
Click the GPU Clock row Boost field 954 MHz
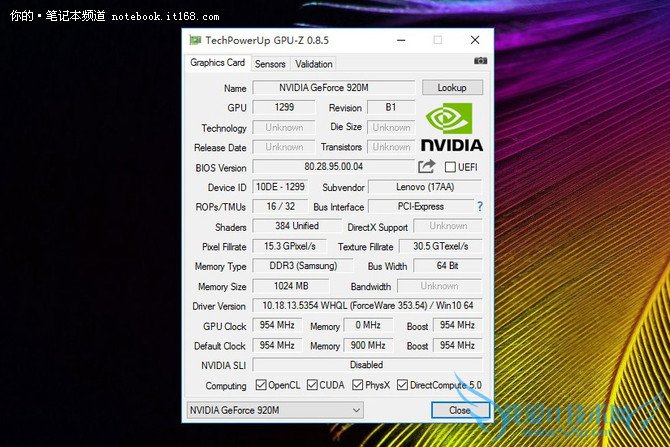click(458, 325)
